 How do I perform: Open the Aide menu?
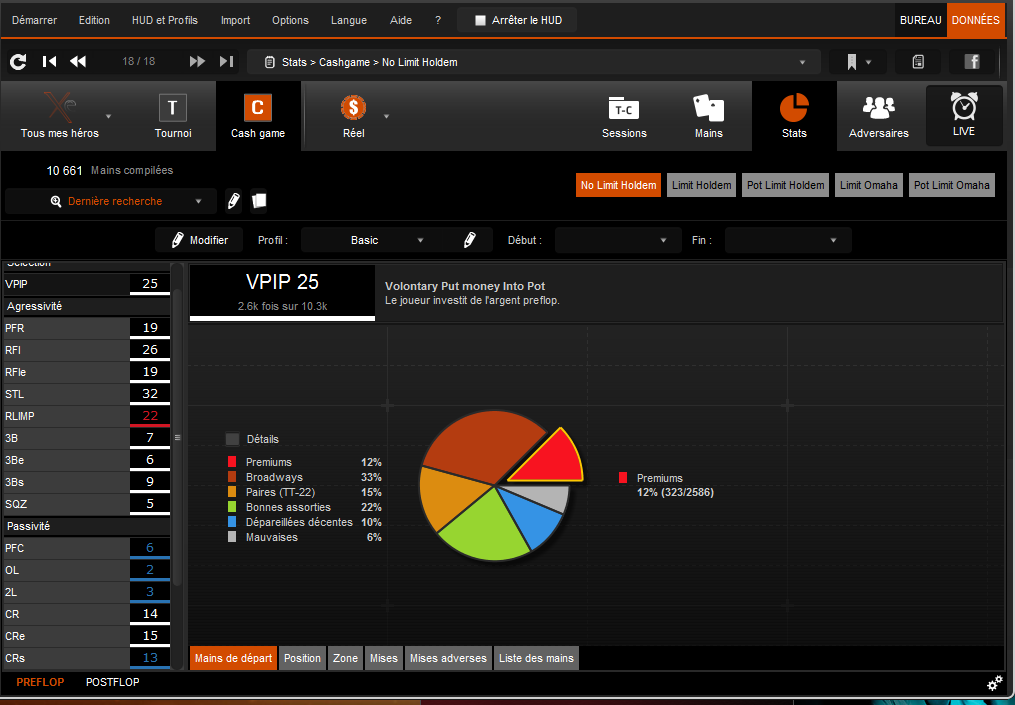tap(401, 20)
